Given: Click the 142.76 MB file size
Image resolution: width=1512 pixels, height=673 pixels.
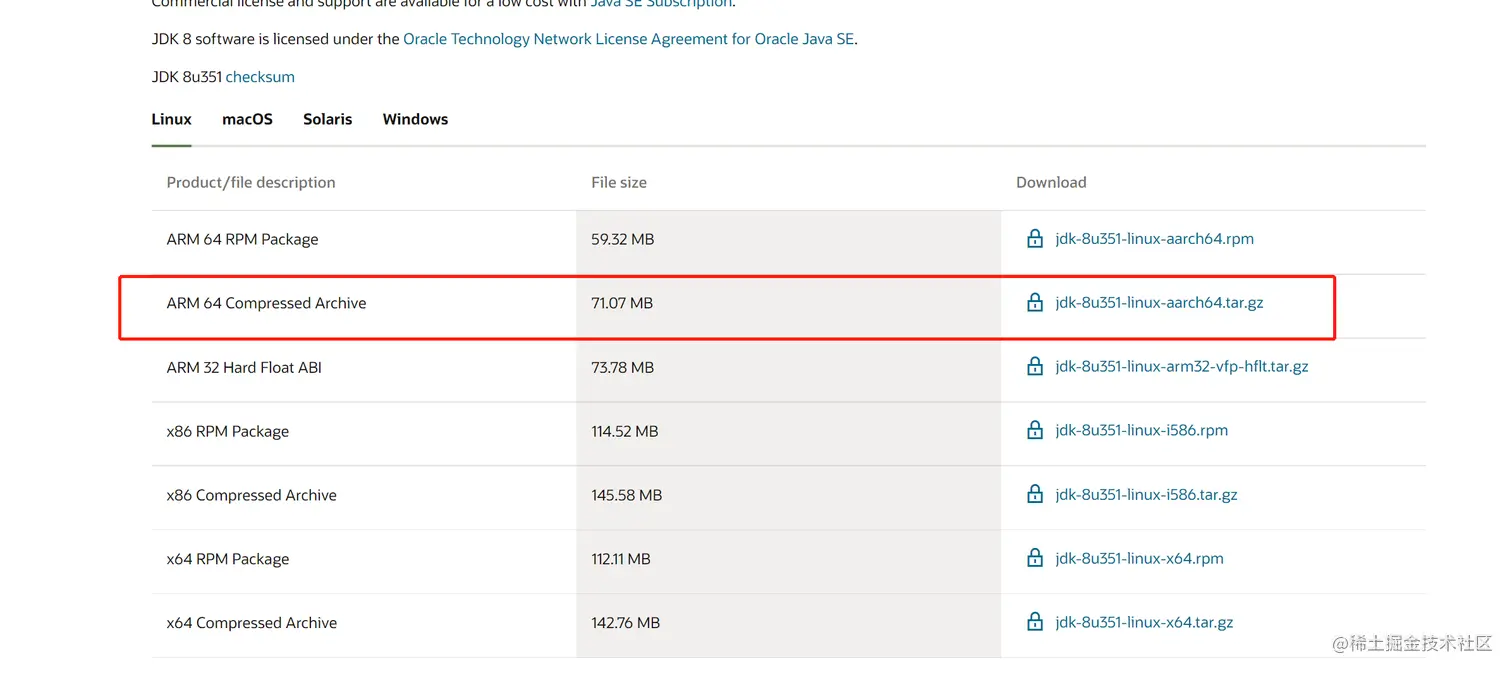Looking at the screenshot, I should (x=625, y=623).
